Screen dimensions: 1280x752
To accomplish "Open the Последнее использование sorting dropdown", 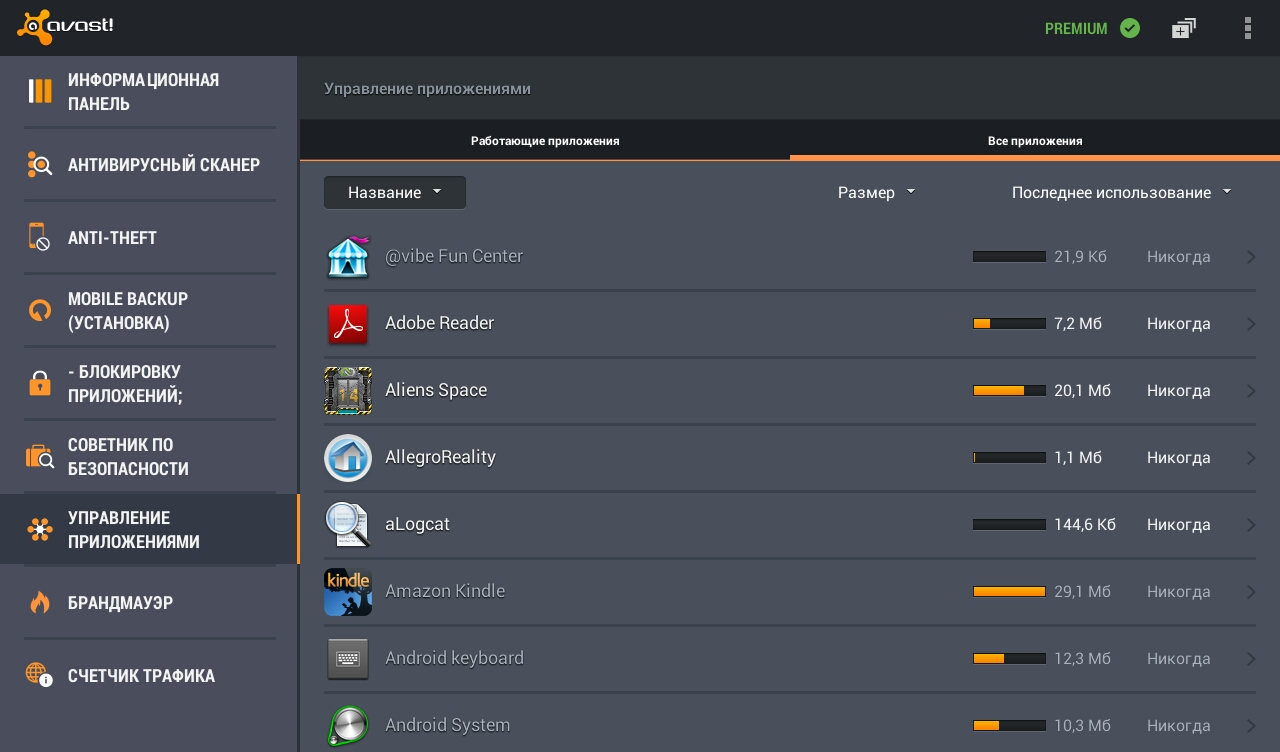I will (1121, 192).
